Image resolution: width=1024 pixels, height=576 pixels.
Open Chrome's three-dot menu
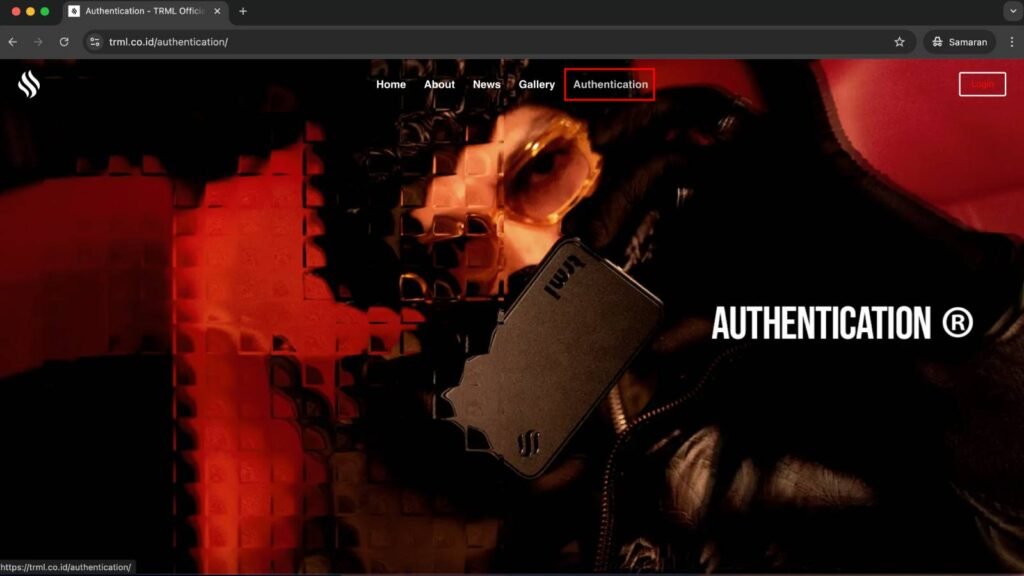pyautogui.click(x=1012, y=42)
